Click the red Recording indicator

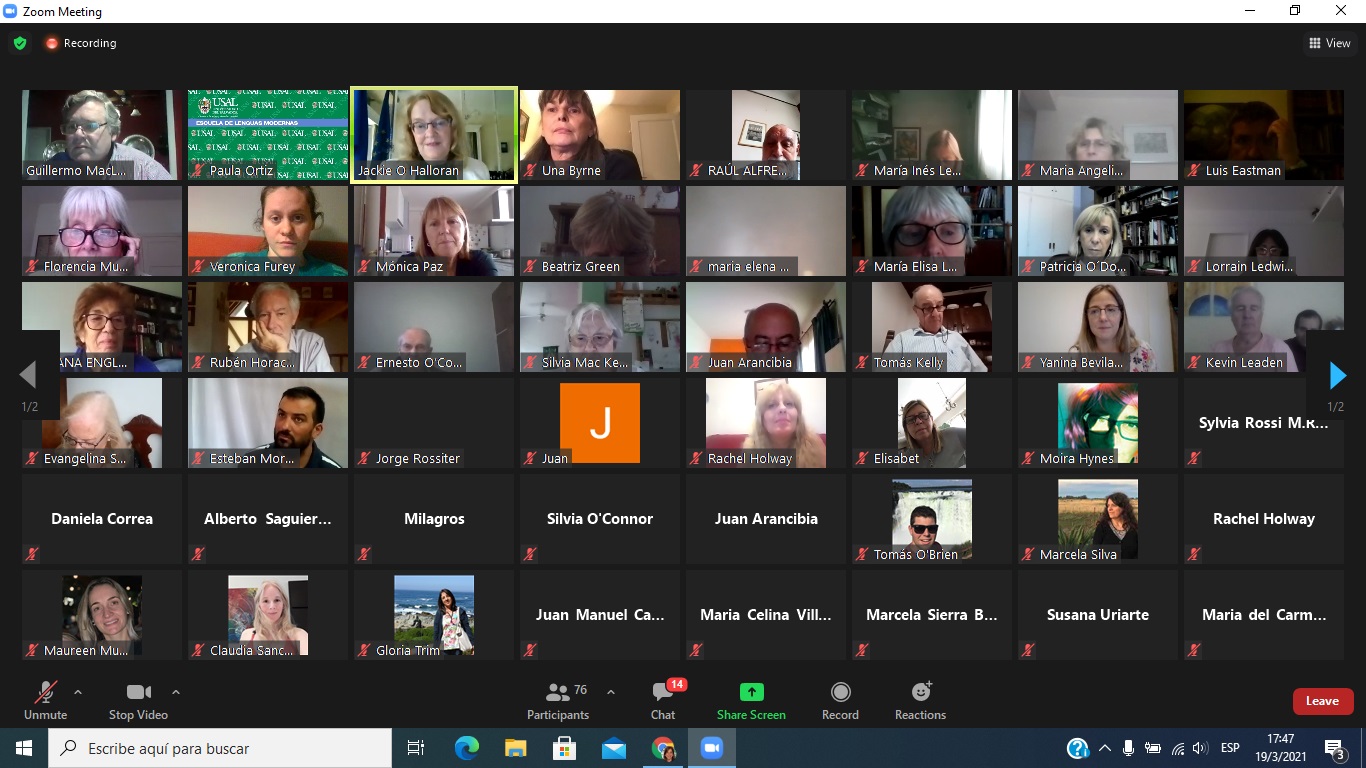click(80, 43)
